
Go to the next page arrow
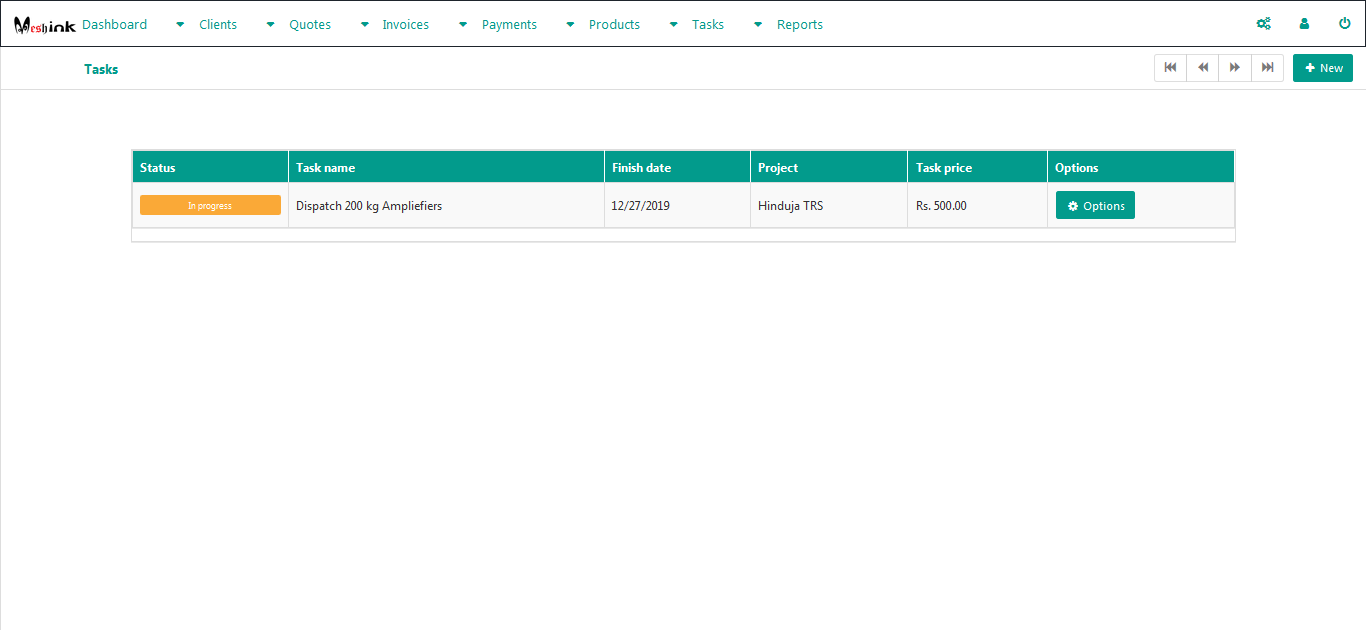coord(1235,68)
